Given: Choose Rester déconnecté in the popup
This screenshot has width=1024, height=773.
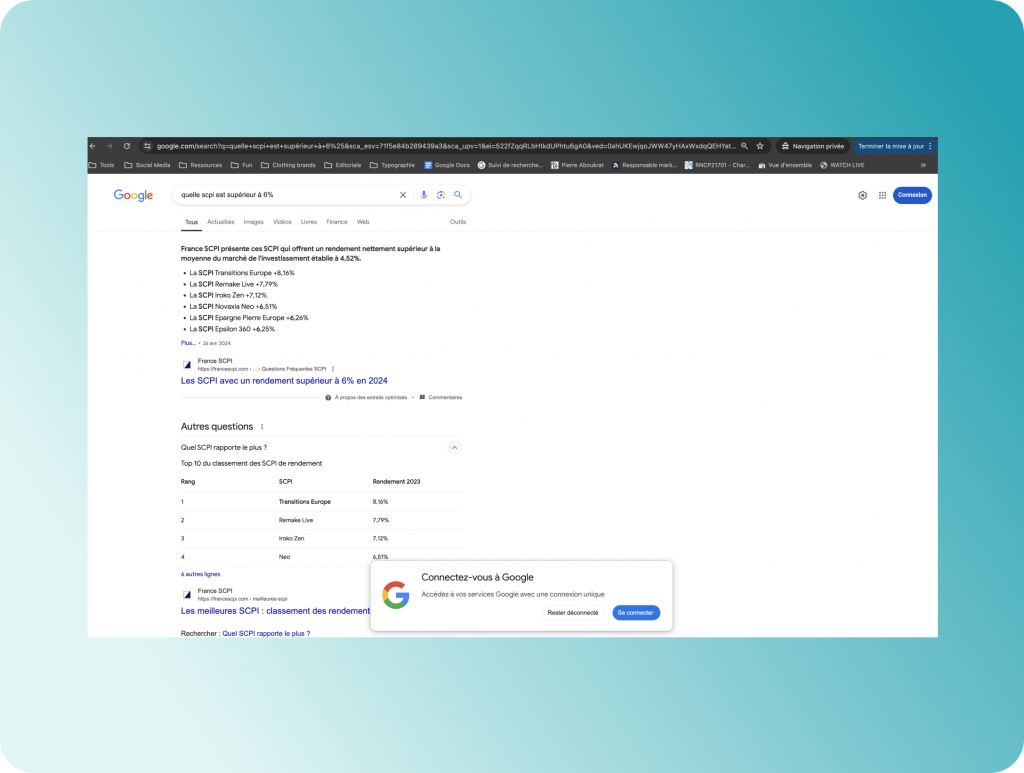Looking at the screenshot, I should pos(573,612).
